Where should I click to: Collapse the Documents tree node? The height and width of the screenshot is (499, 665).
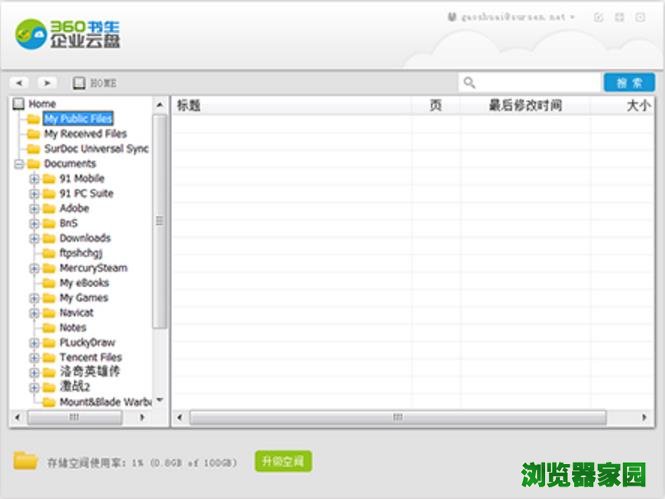pyautogui.click(x=19, y=164)
